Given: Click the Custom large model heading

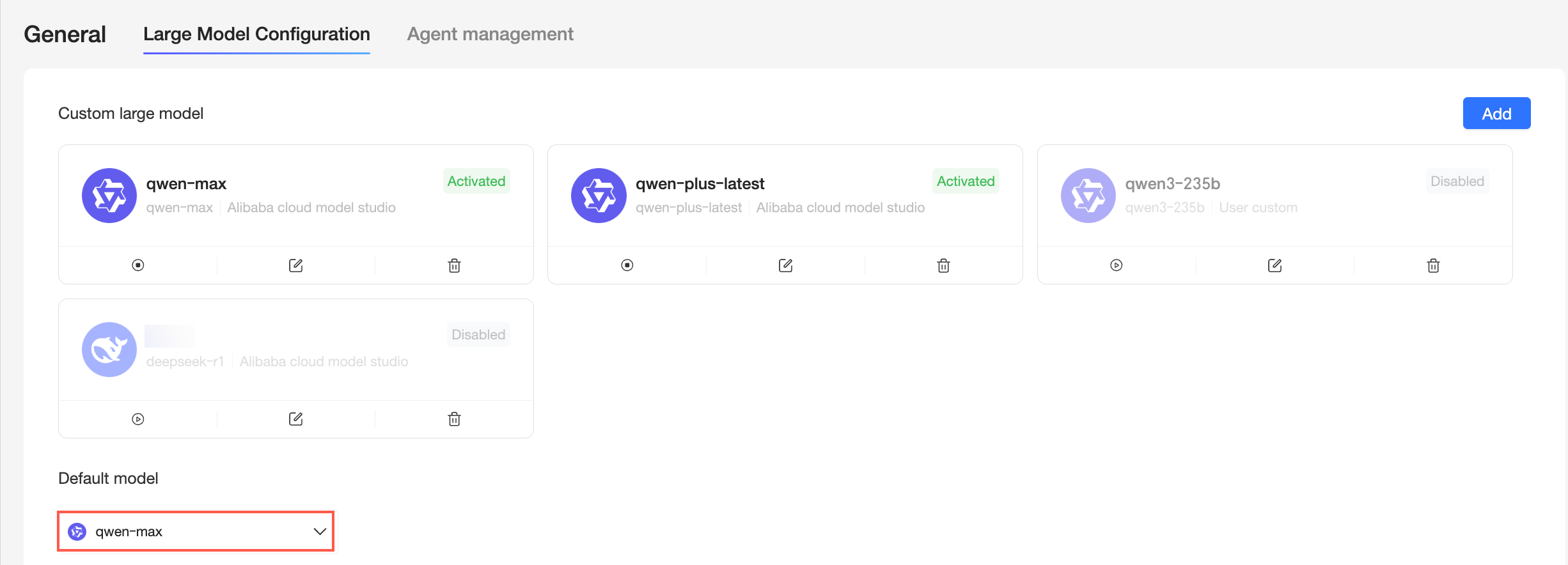Looking at the screenshot, I should (131, 113).
